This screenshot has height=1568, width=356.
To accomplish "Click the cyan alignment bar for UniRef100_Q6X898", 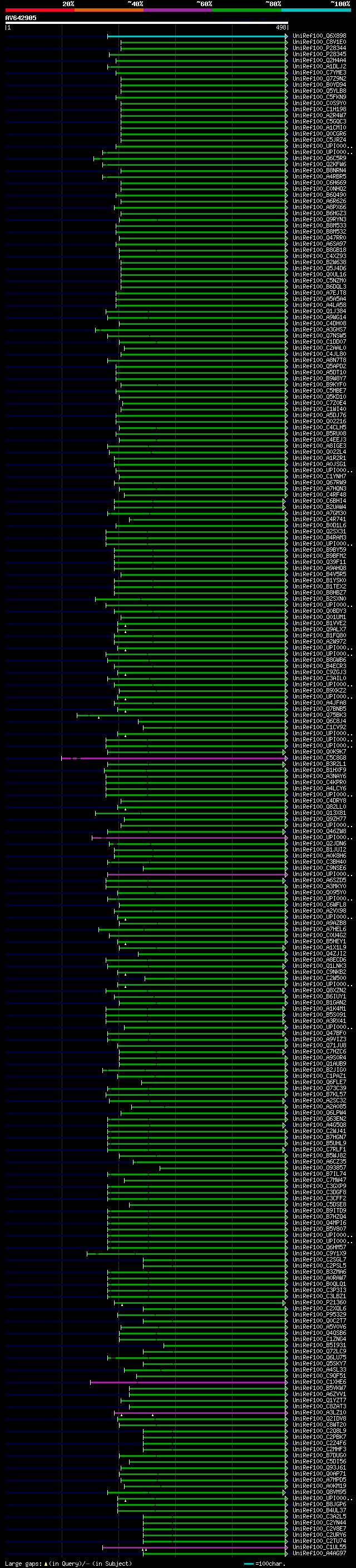I will pyautogui.click(x=197, y=37).
